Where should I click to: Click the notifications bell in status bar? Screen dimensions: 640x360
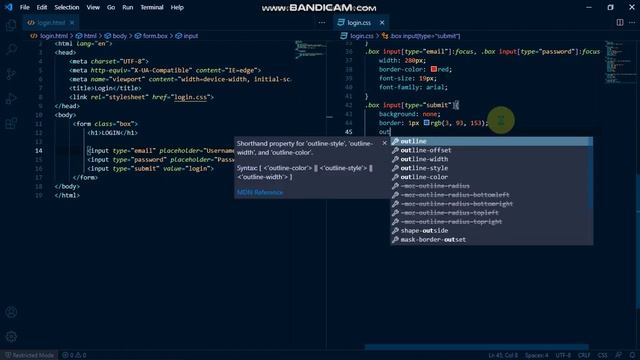click(x=632, y=355)
